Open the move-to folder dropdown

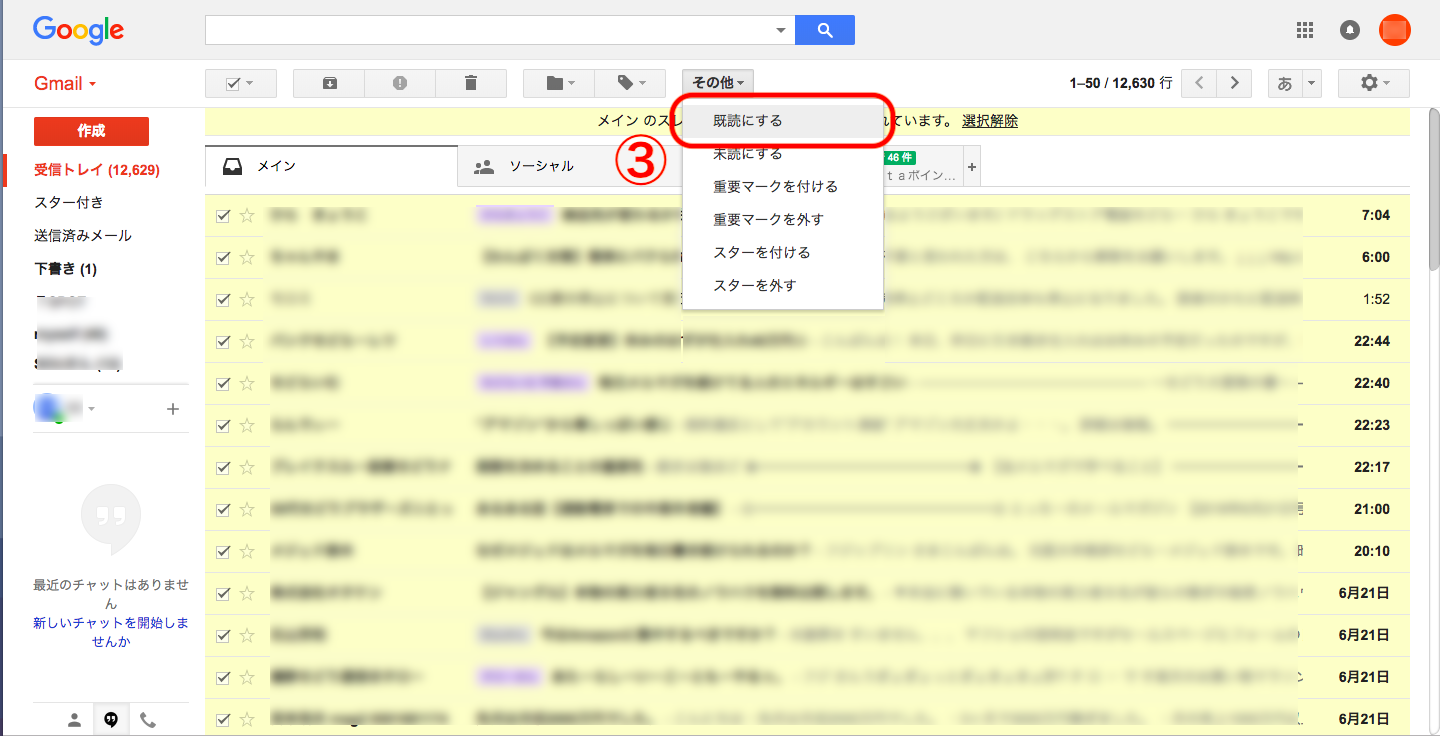(559, 84)
